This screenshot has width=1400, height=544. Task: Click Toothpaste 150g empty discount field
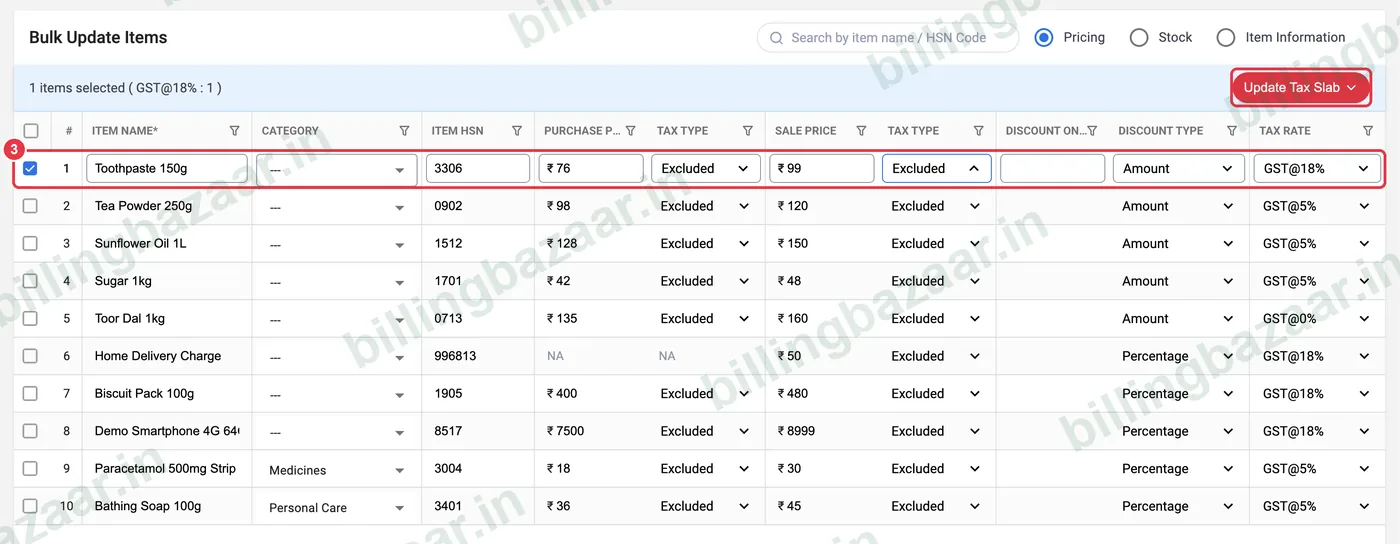point(1052,168)
